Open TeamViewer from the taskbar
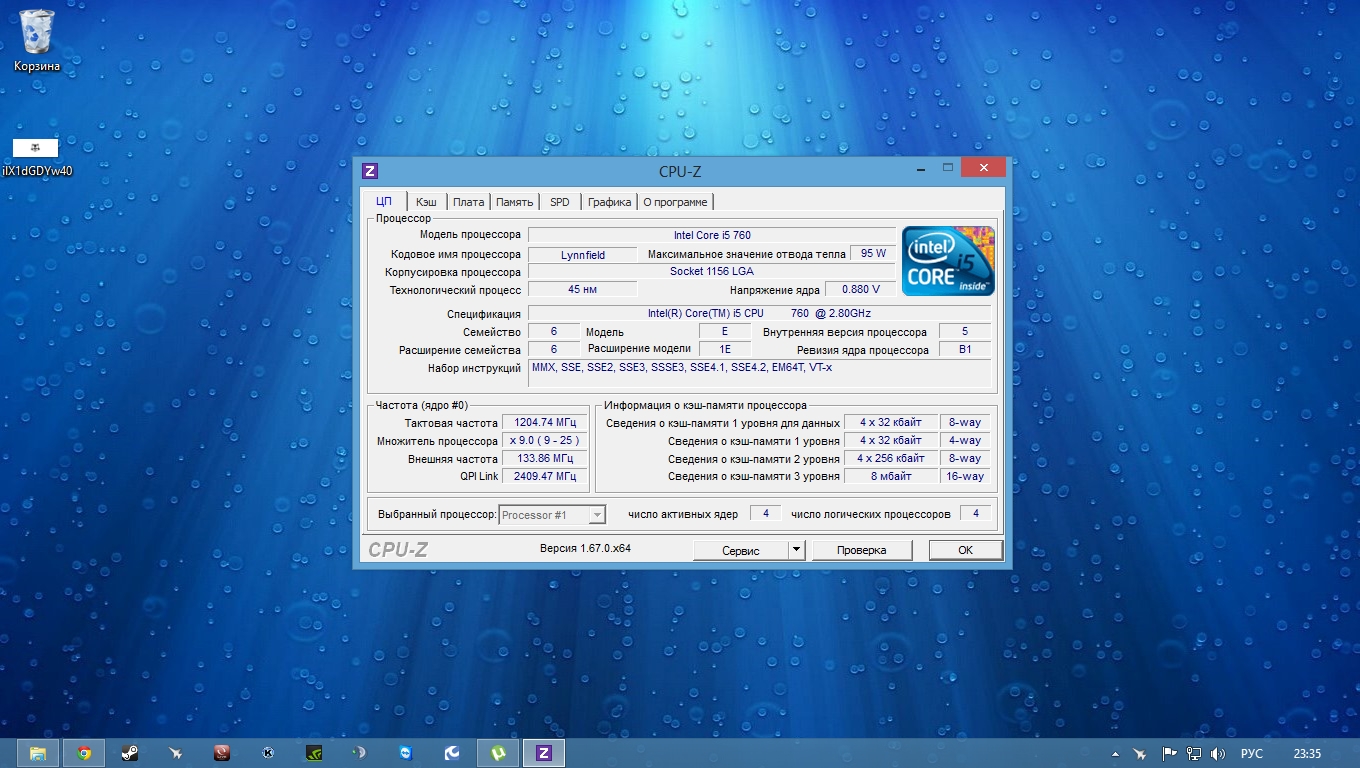The height and width of the screenshot is (768, 1360). pyautogui.click(x=405, y=753)
